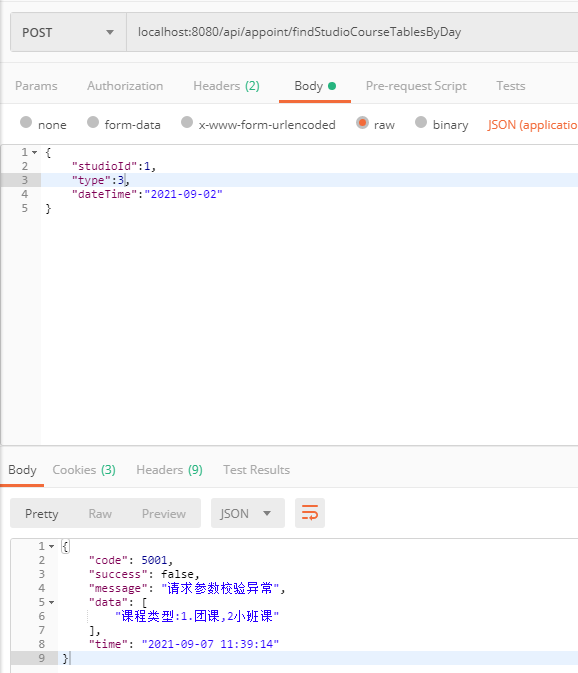View the Test Results tab
This screenshot has width=578, height=673.
(x=256, y=470)
